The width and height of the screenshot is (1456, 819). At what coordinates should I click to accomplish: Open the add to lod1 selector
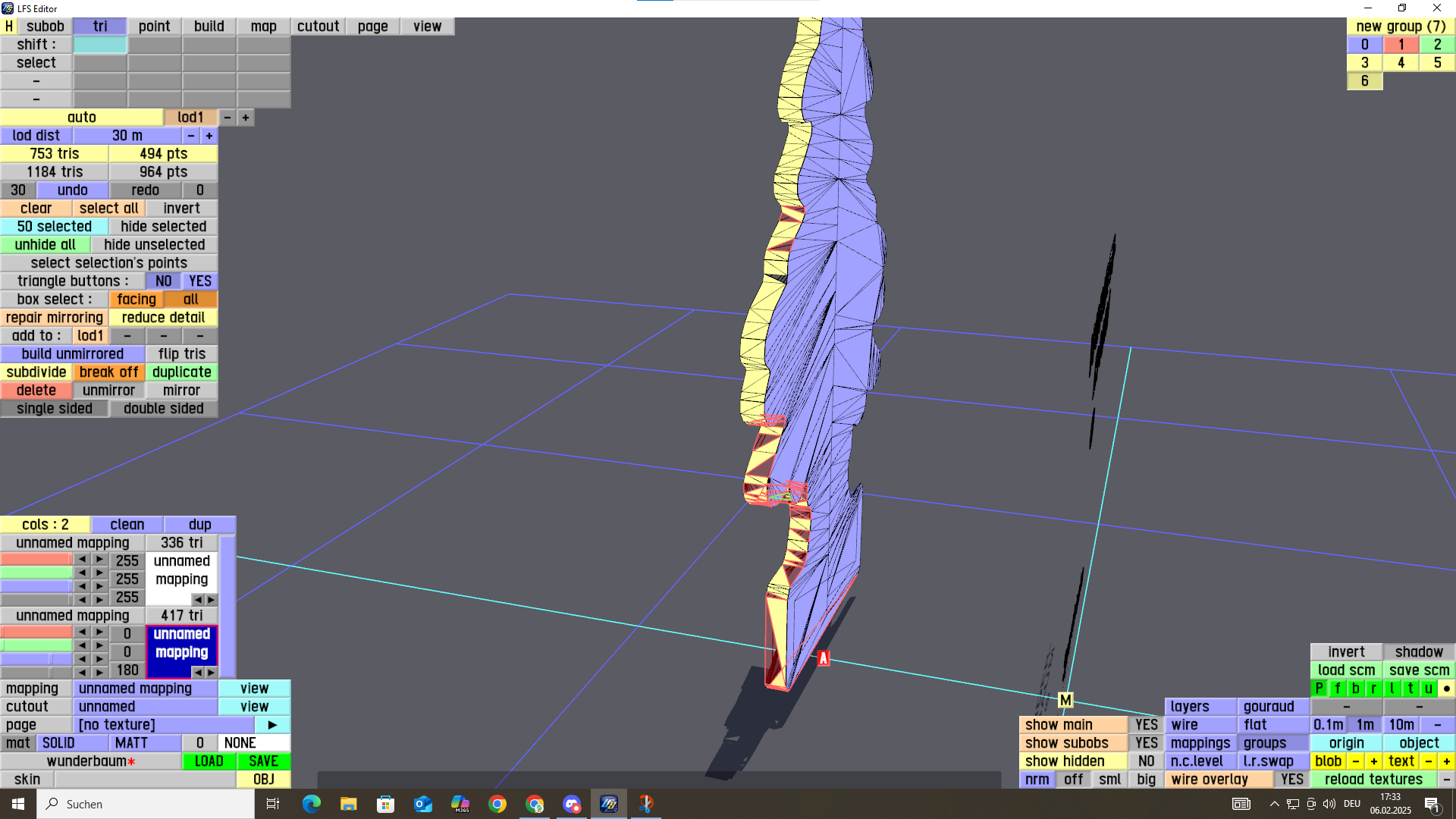(90, 336)
